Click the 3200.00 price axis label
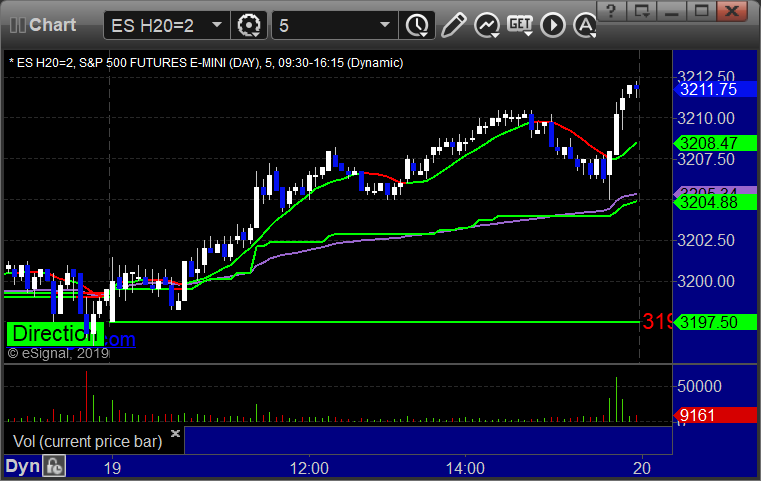The height and width of the screenshot is (481, 761). (x=706, y=281)
